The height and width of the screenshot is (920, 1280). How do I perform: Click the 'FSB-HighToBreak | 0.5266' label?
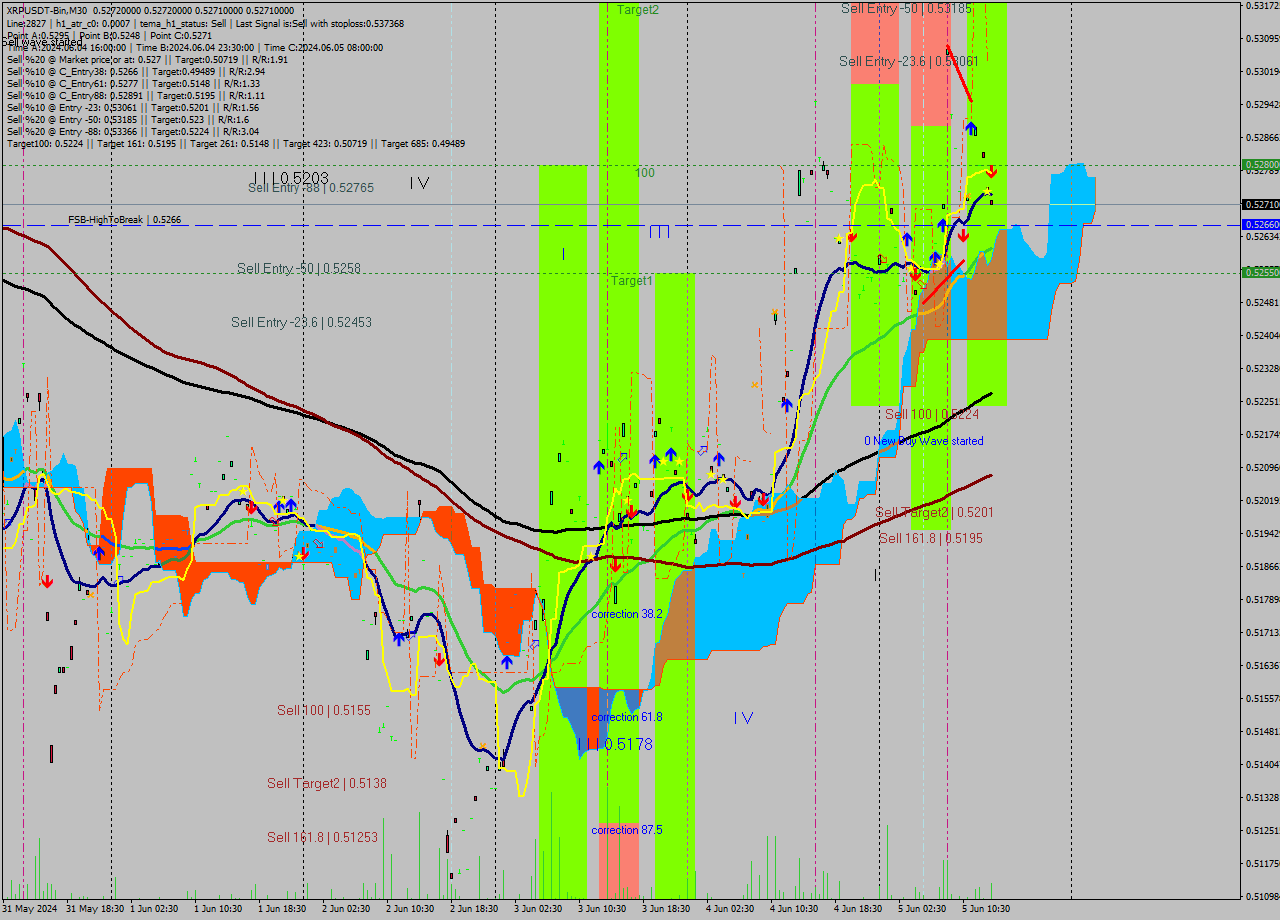pyautogui.click(x=125, y=219)
